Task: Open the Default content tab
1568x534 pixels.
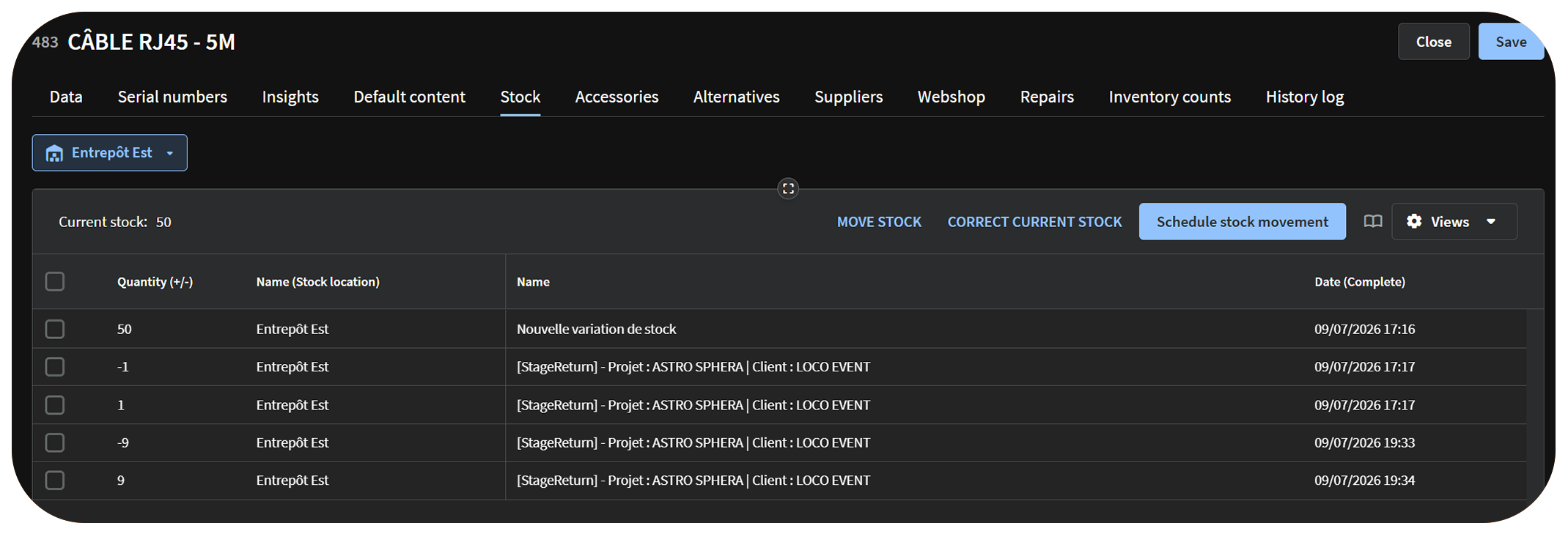Action: coord(410,97)
